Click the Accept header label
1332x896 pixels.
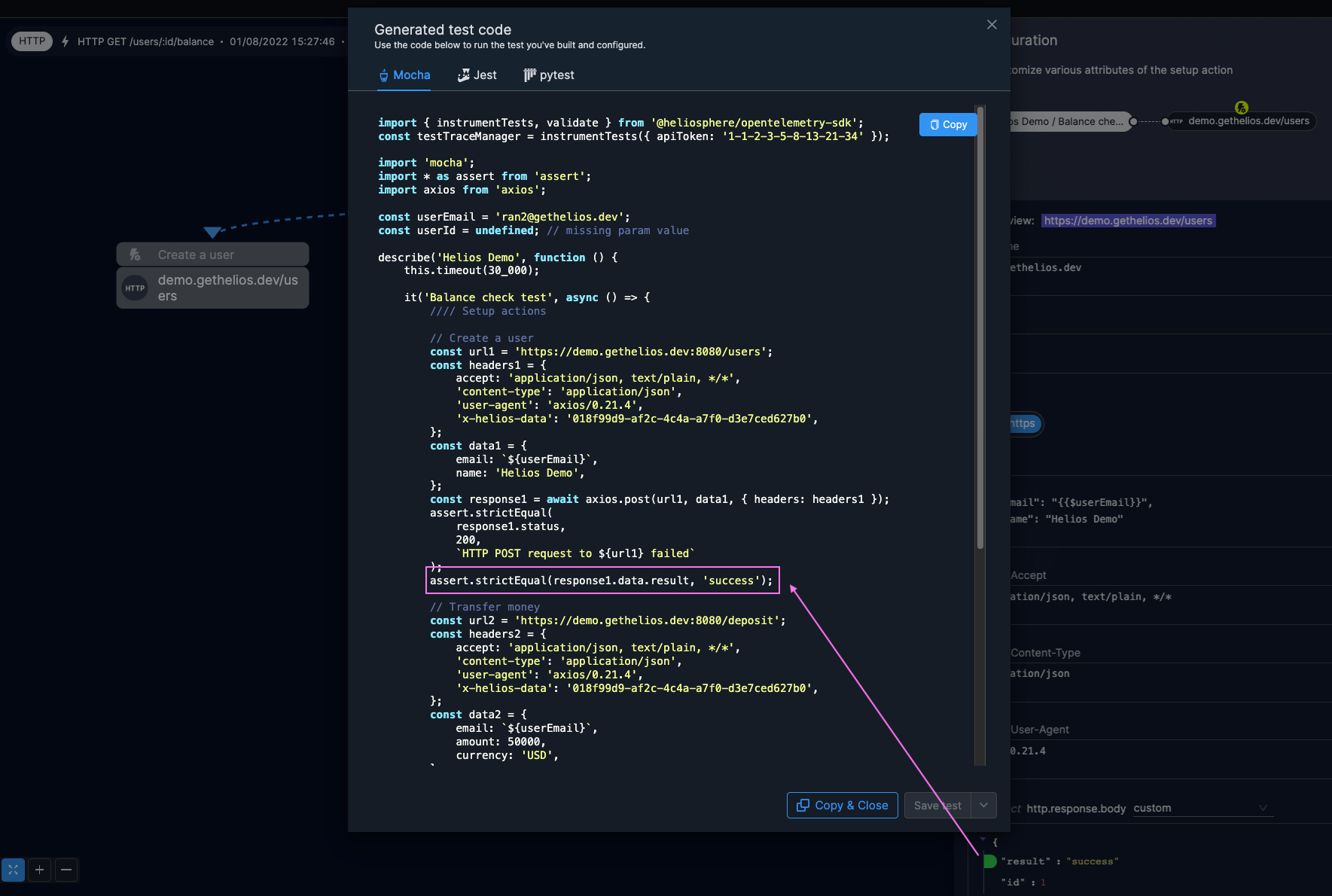coord(1029,575)
